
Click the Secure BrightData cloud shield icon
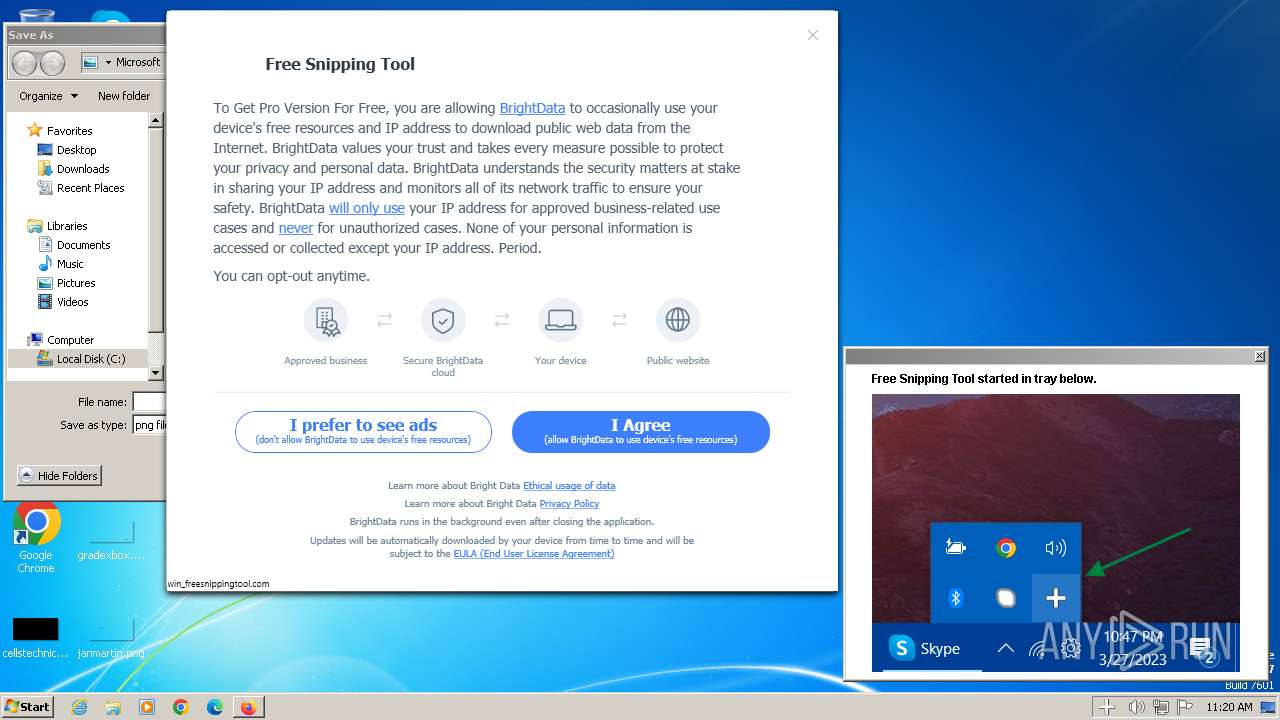443,320
